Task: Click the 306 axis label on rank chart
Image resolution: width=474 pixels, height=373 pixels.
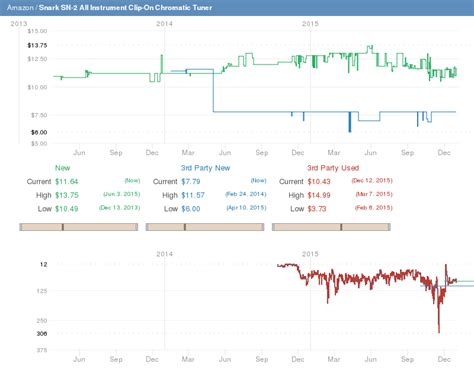Action: coord(42,333)
